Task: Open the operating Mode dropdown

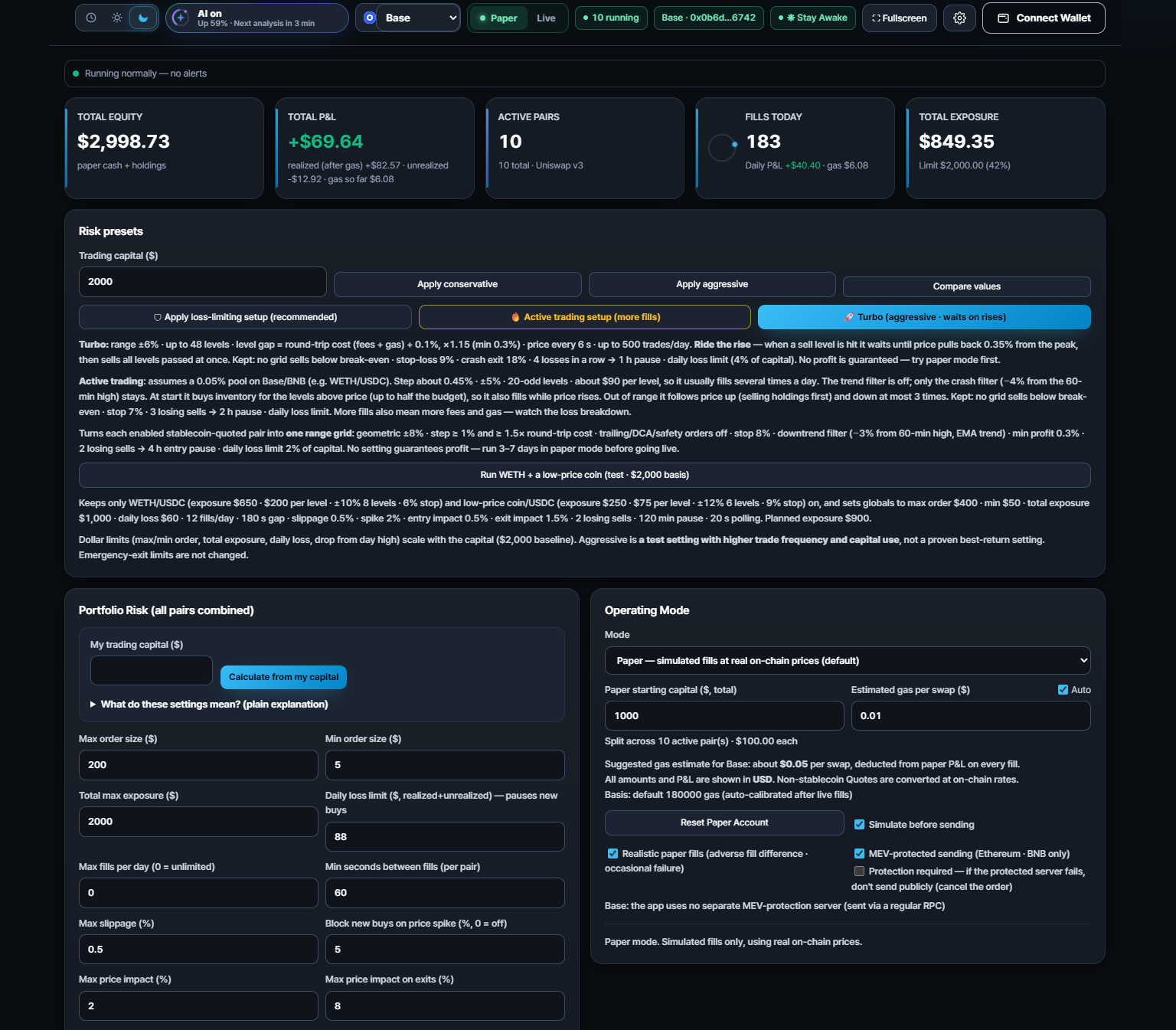Action: [x=848, y=661]
